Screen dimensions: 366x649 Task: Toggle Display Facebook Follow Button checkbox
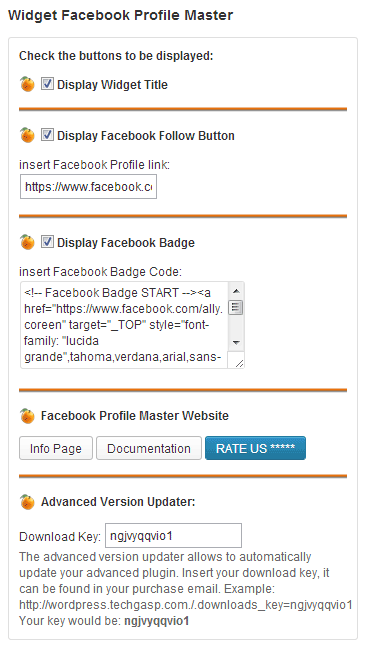point(47,135)
